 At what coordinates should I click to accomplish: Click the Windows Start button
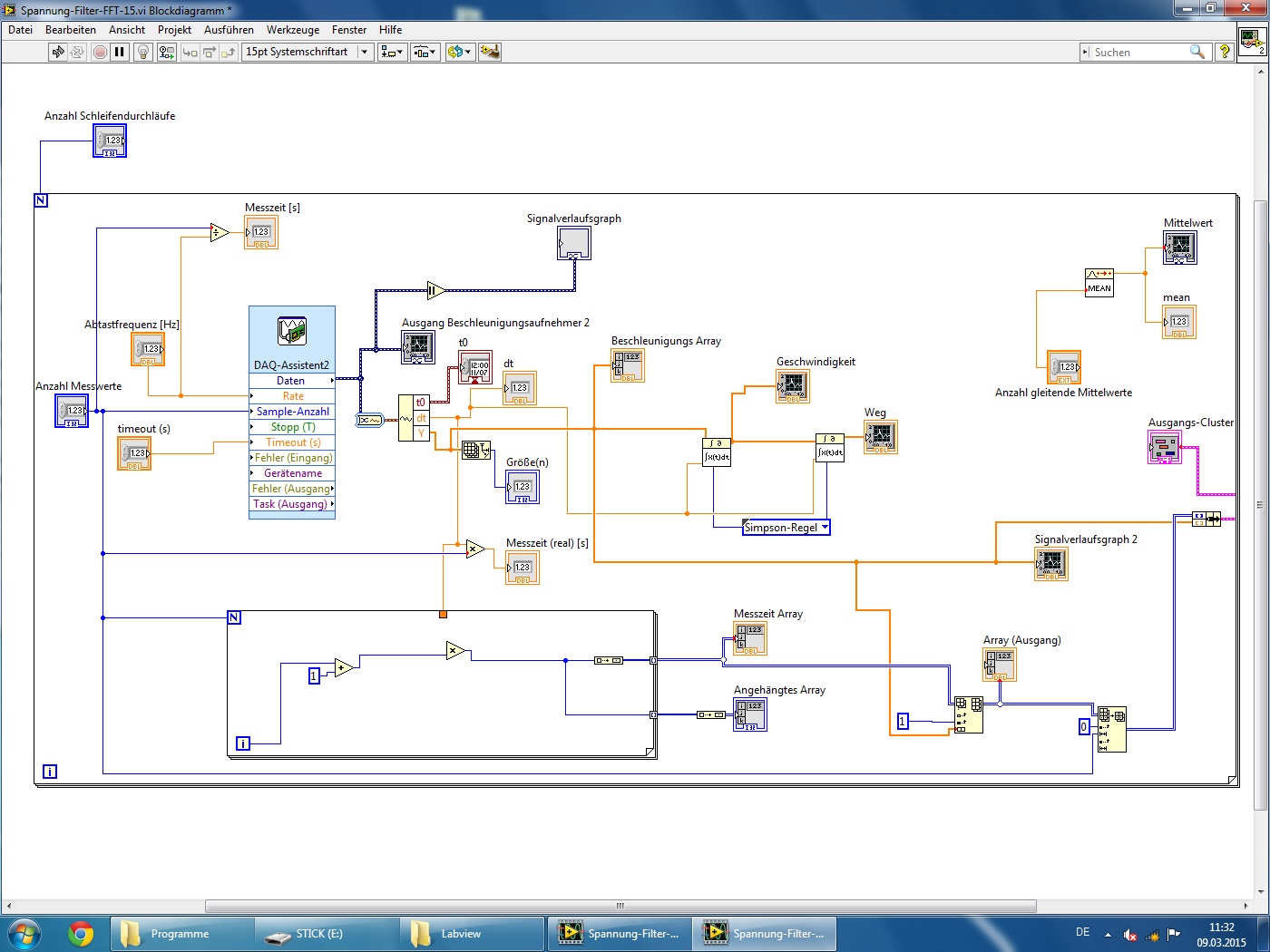click(x=24, y=933)
